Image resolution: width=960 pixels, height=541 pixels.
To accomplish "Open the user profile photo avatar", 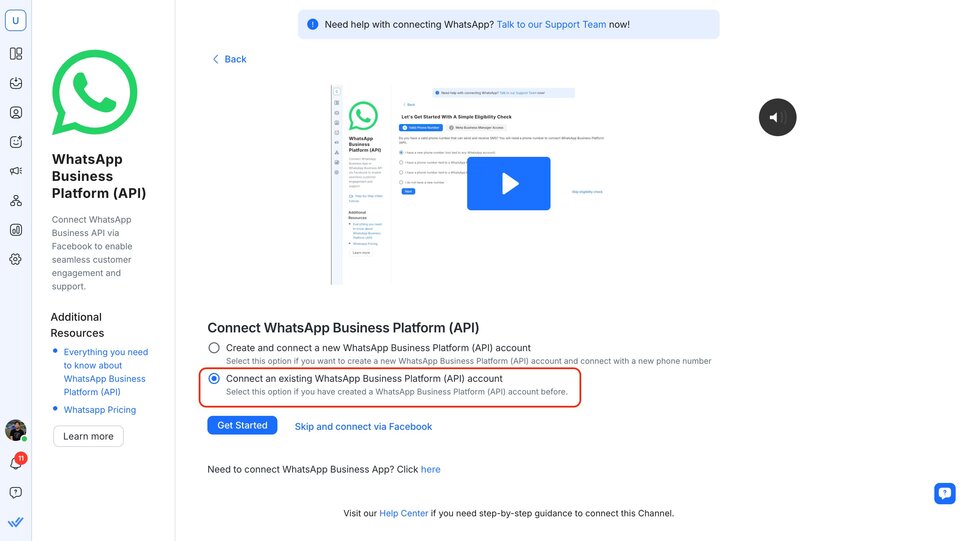I will (x=15, y=430).
